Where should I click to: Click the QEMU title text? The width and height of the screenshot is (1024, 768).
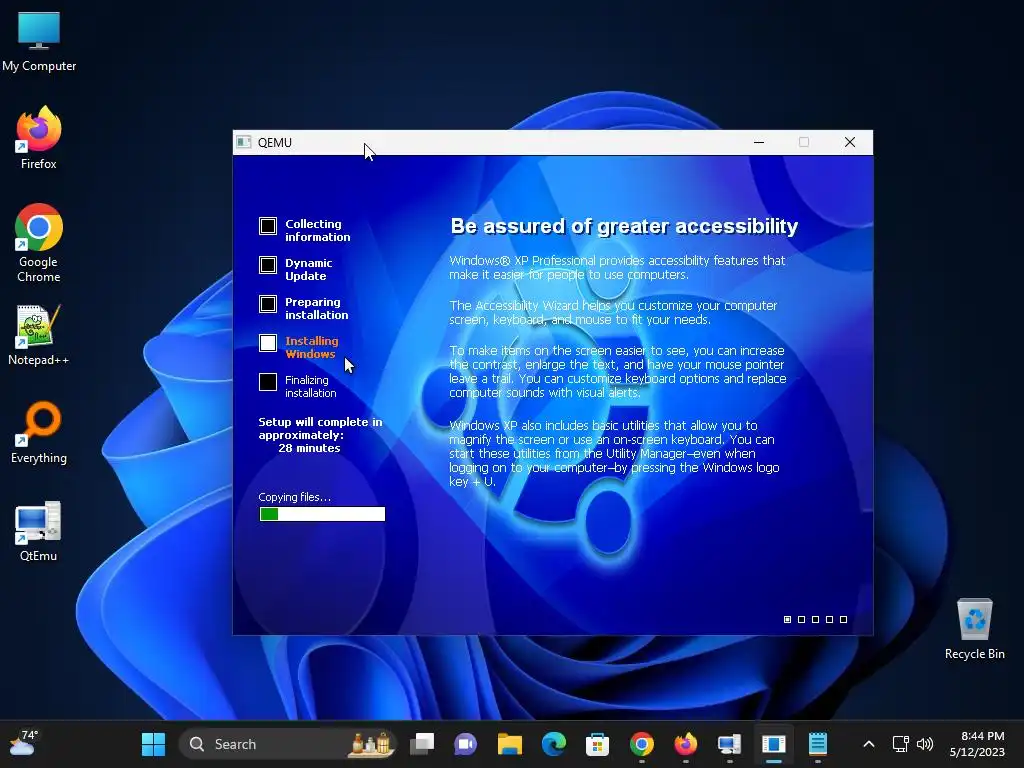coord(274,142)
